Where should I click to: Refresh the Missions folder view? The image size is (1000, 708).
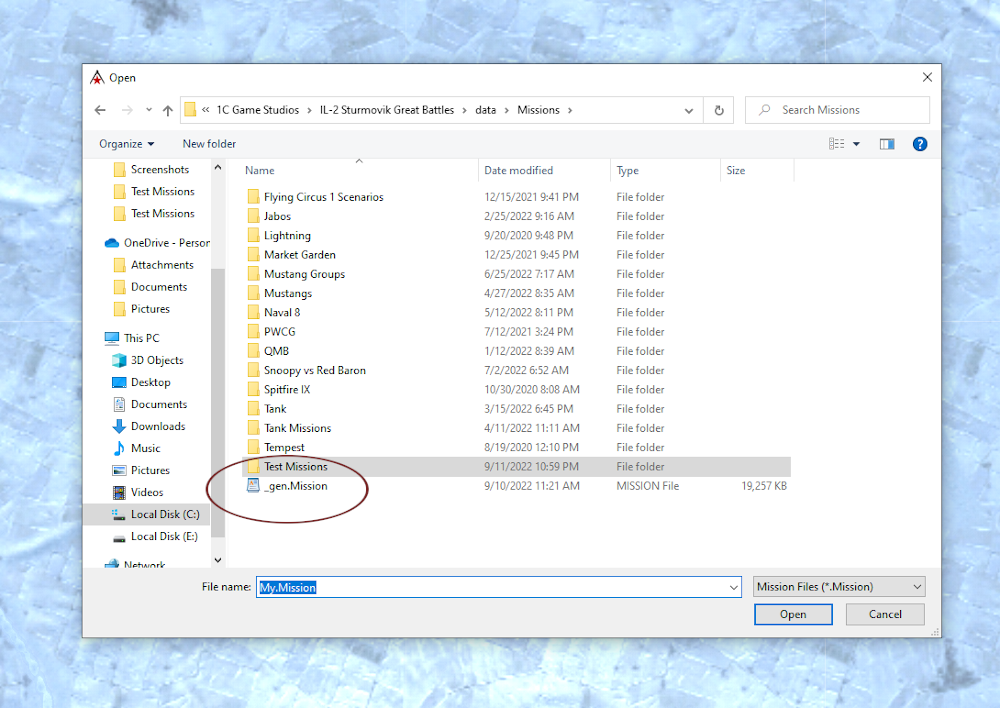(x=719, y=110)
